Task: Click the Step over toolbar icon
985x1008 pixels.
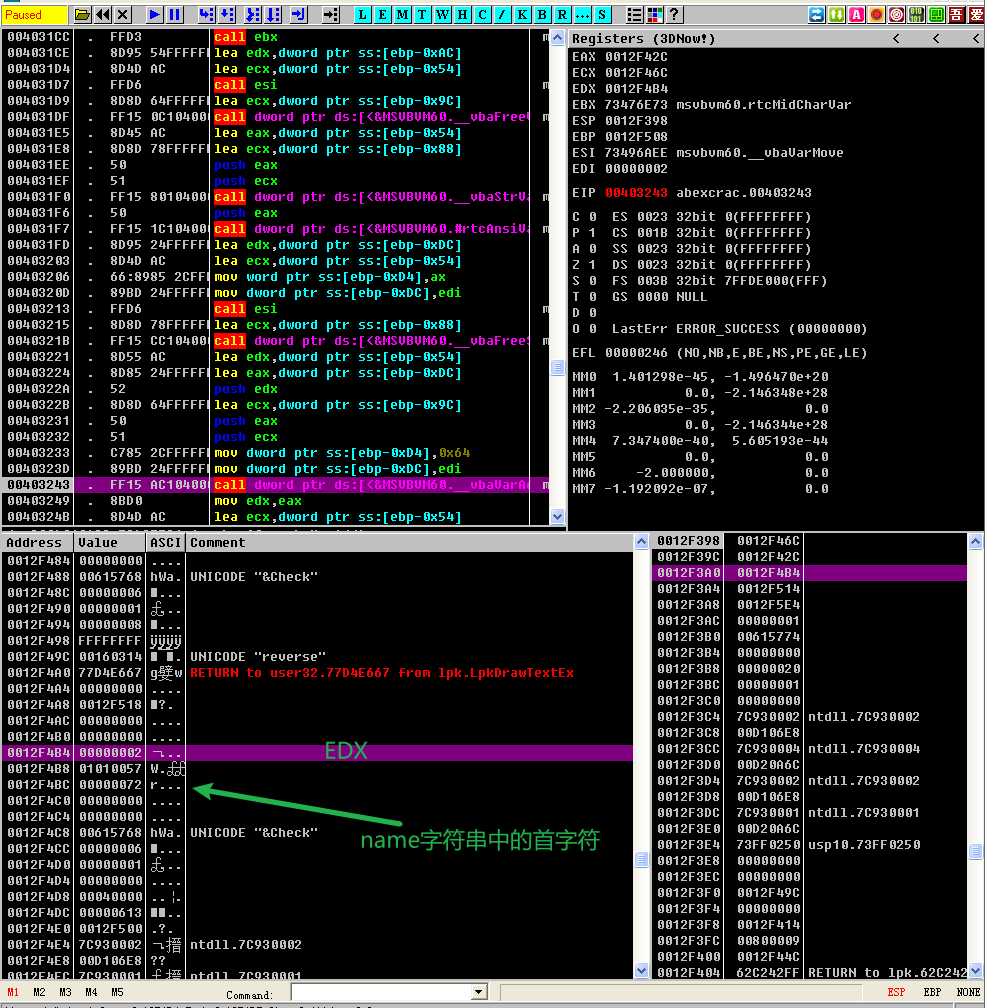Action: [x=227, y=14]
